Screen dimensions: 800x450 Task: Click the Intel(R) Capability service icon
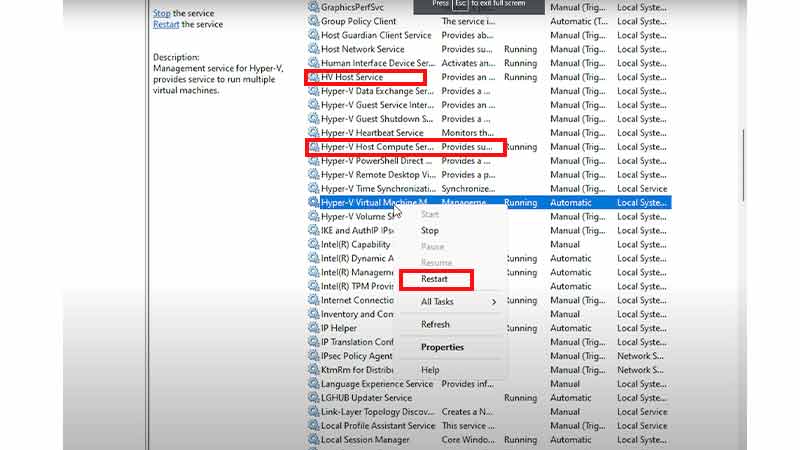(x=313, y=244)
